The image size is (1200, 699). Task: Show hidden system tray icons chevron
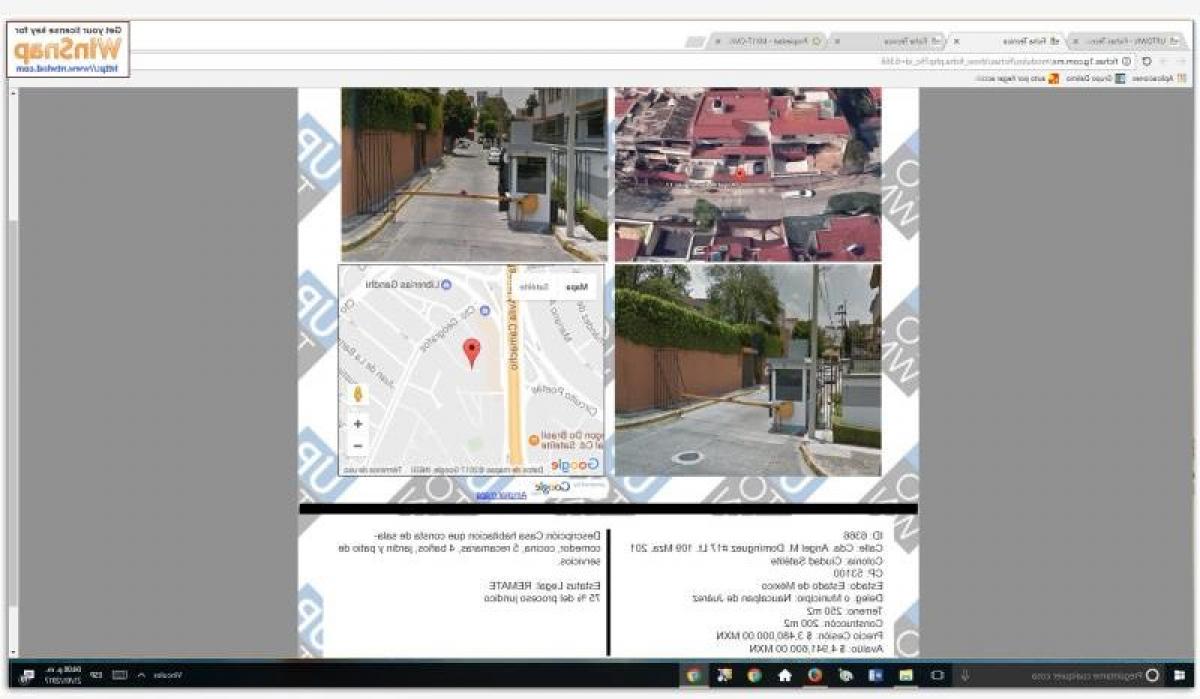141,675
